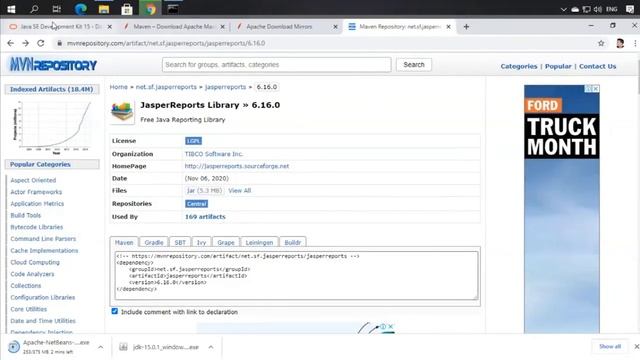This screenshot has height=360, width=640.
Task: Open the notification center icon
Action: [630, 9]
